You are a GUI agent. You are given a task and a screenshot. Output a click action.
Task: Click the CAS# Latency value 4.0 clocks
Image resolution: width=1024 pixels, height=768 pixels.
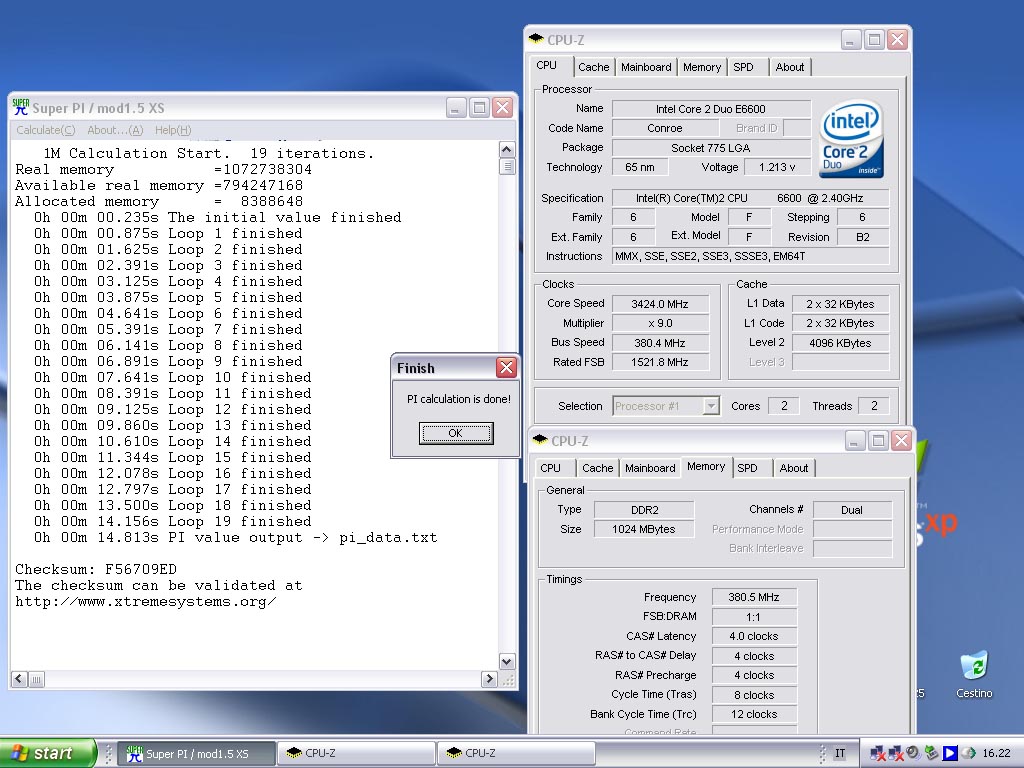(x=754, y=636)
